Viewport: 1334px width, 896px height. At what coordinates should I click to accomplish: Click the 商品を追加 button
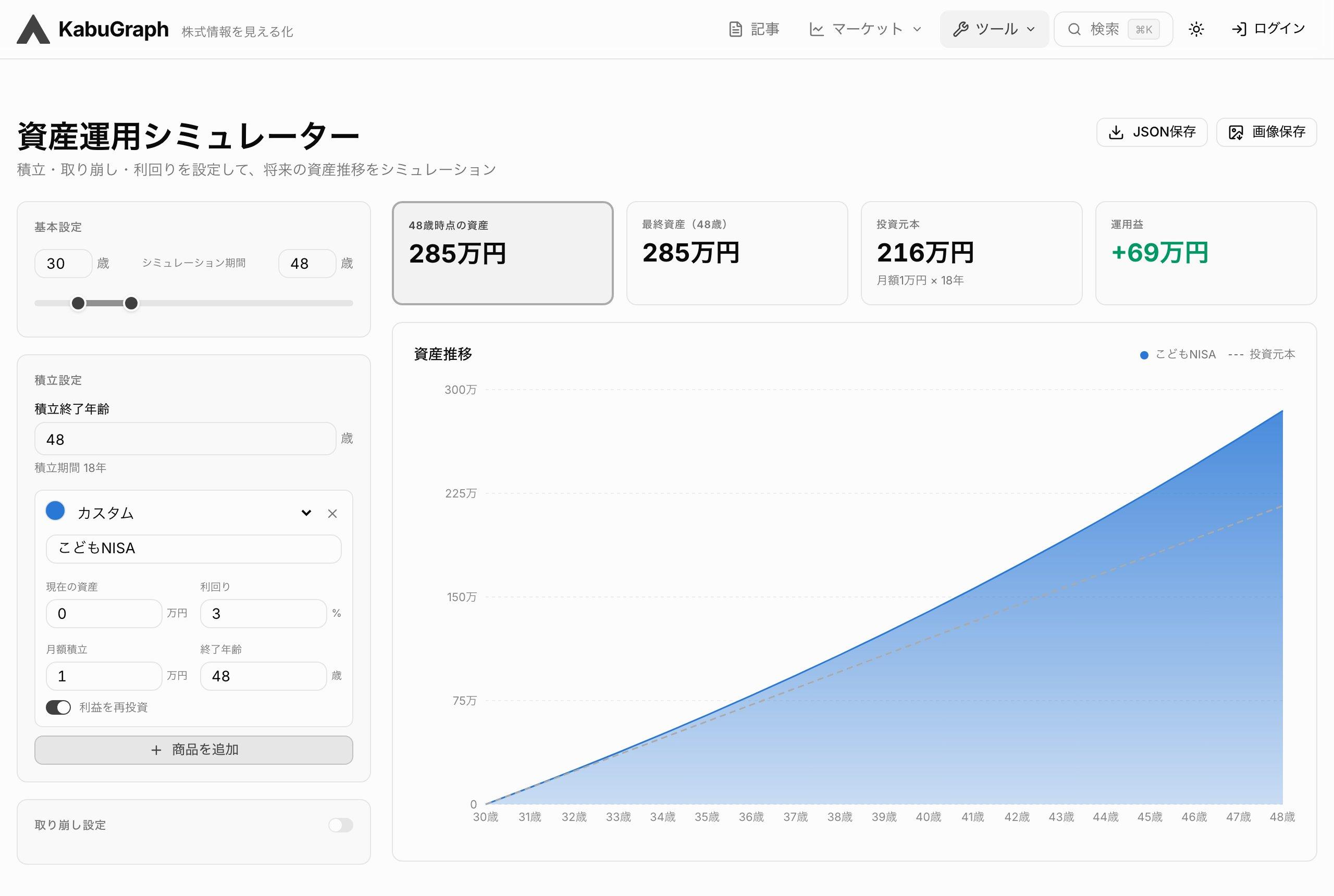click(x=194, y=750)
